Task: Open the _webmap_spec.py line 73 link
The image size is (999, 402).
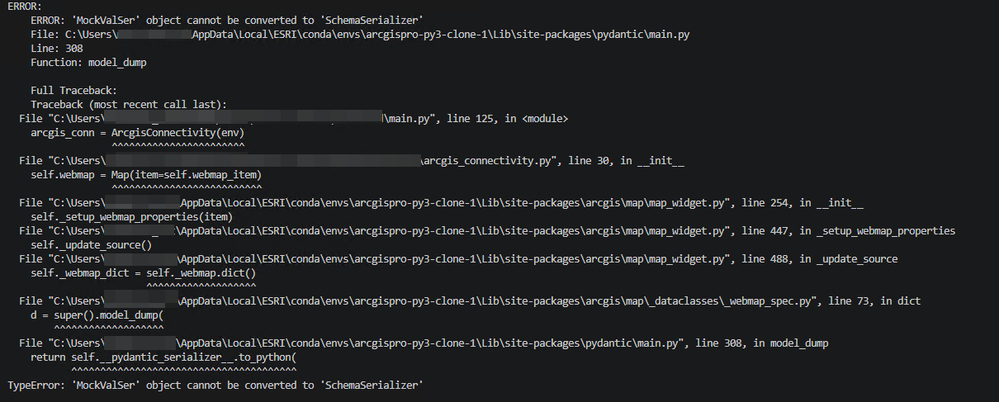Action: click(470, 301)
